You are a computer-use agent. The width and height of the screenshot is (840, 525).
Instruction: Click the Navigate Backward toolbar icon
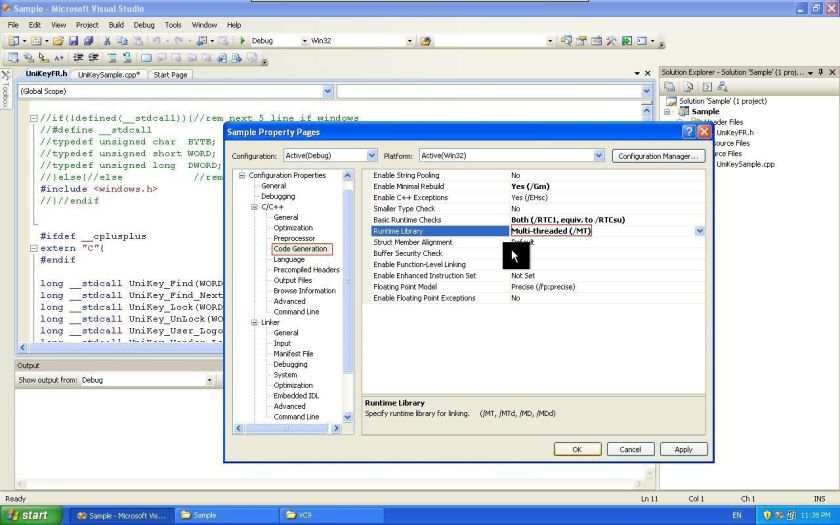click(x=202, y=41)
